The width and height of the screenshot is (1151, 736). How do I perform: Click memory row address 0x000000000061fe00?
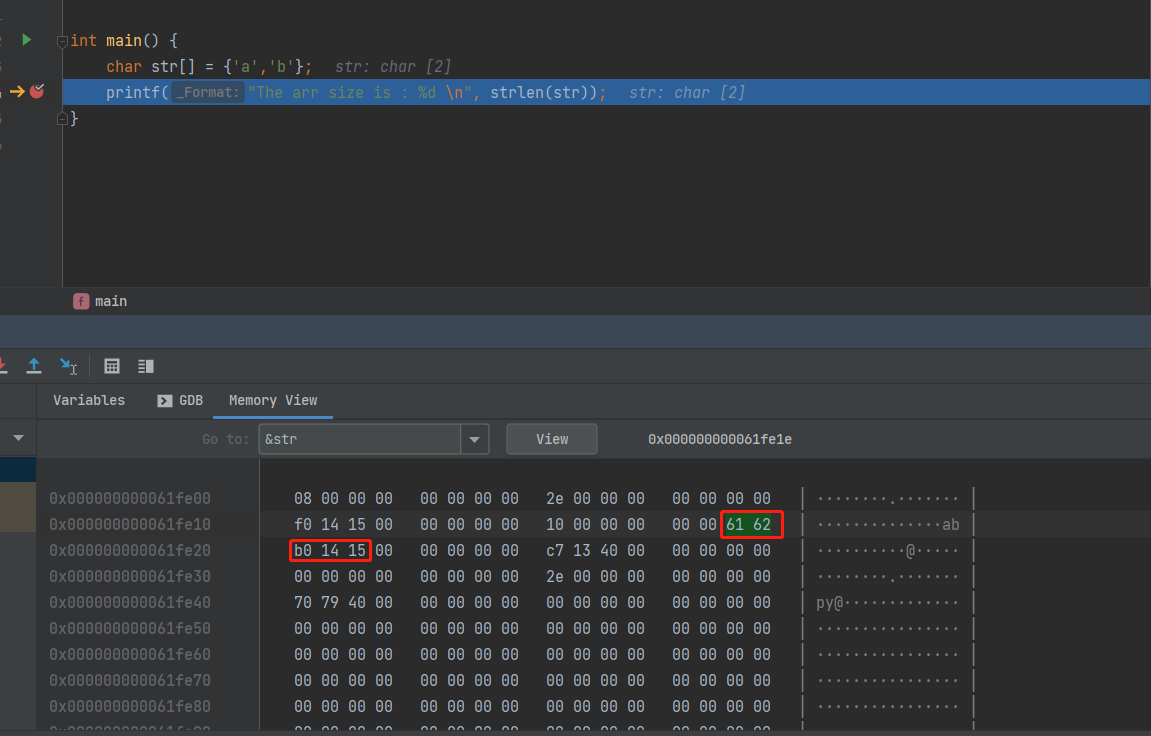coord(130,498)
